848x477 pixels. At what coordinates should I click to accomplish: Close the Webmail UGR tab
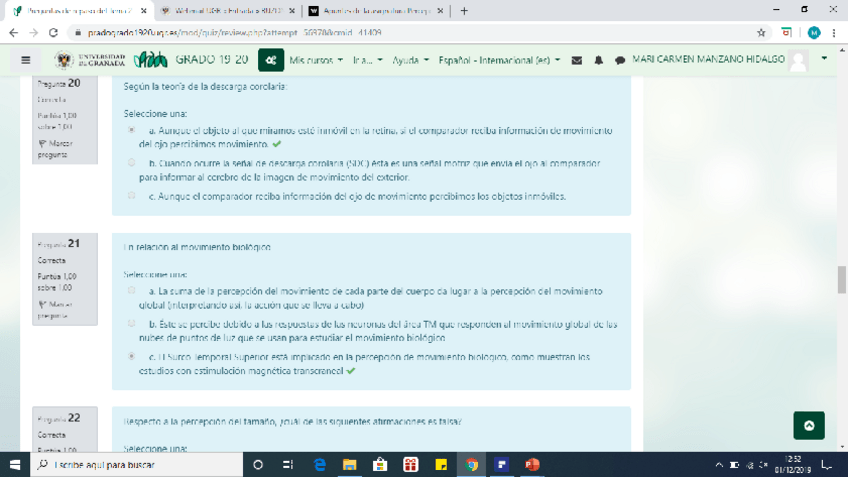click(292, 11)
